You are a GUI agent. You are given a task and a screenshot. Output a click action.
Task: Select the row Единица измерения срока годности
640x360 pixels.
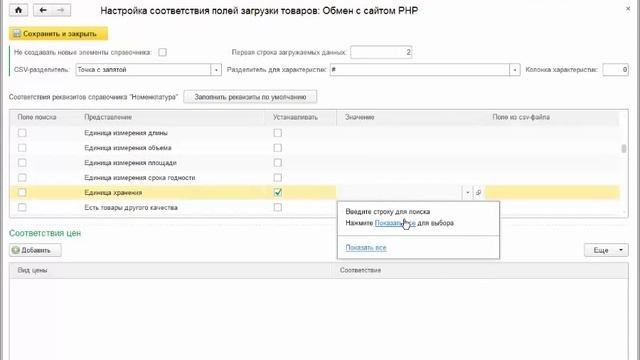[x=314, y=178]
